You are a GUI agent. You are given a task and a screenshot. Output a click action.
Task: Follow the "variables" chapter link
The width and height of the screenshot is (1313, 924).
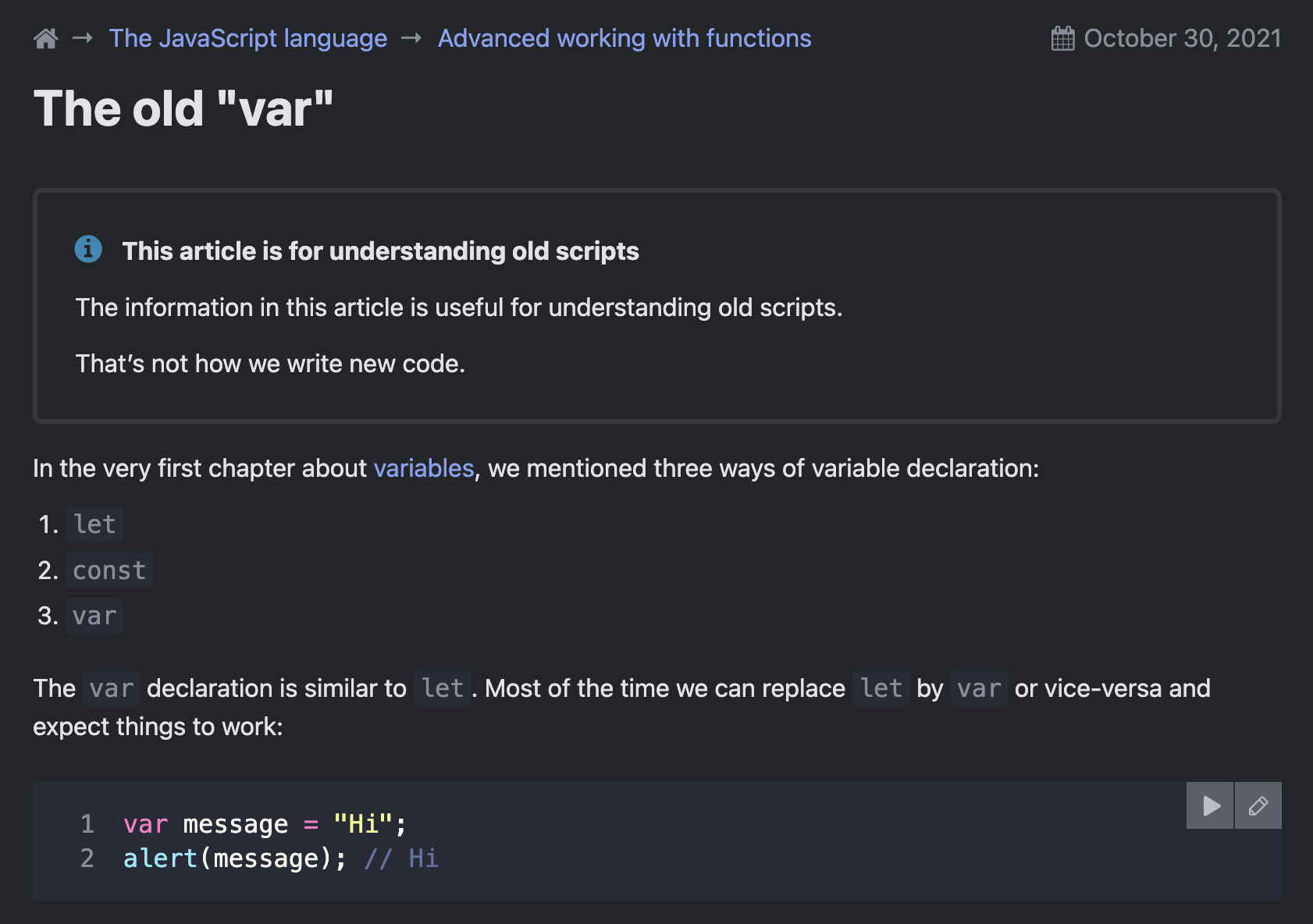[x=424, y=468]
